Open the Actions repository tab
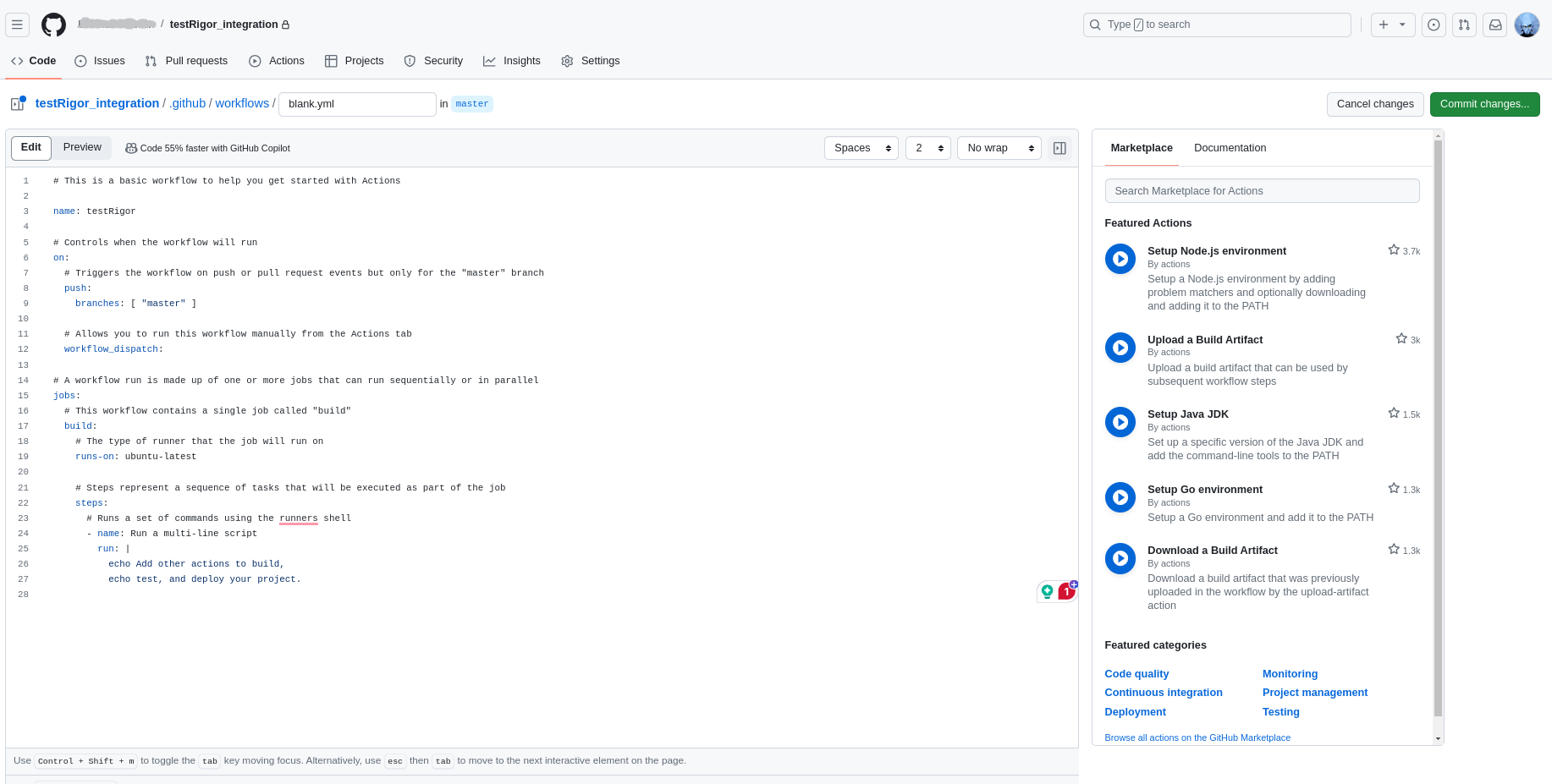The height and width of the screenshot is (784, 1552). click(x=277, y=61)
